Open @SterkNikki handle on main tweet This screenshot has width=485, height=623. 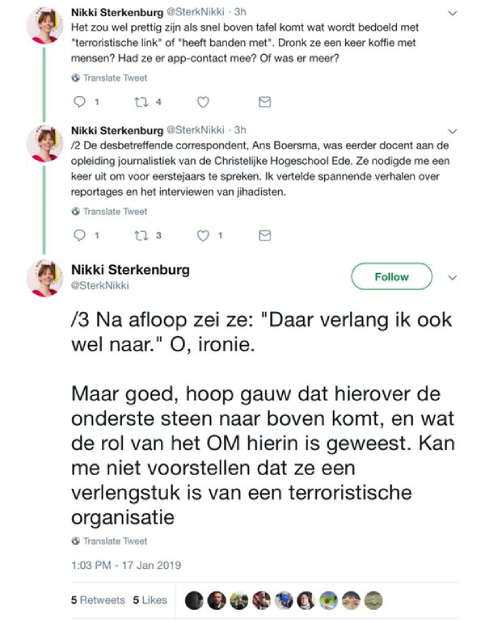pos(100,286)
